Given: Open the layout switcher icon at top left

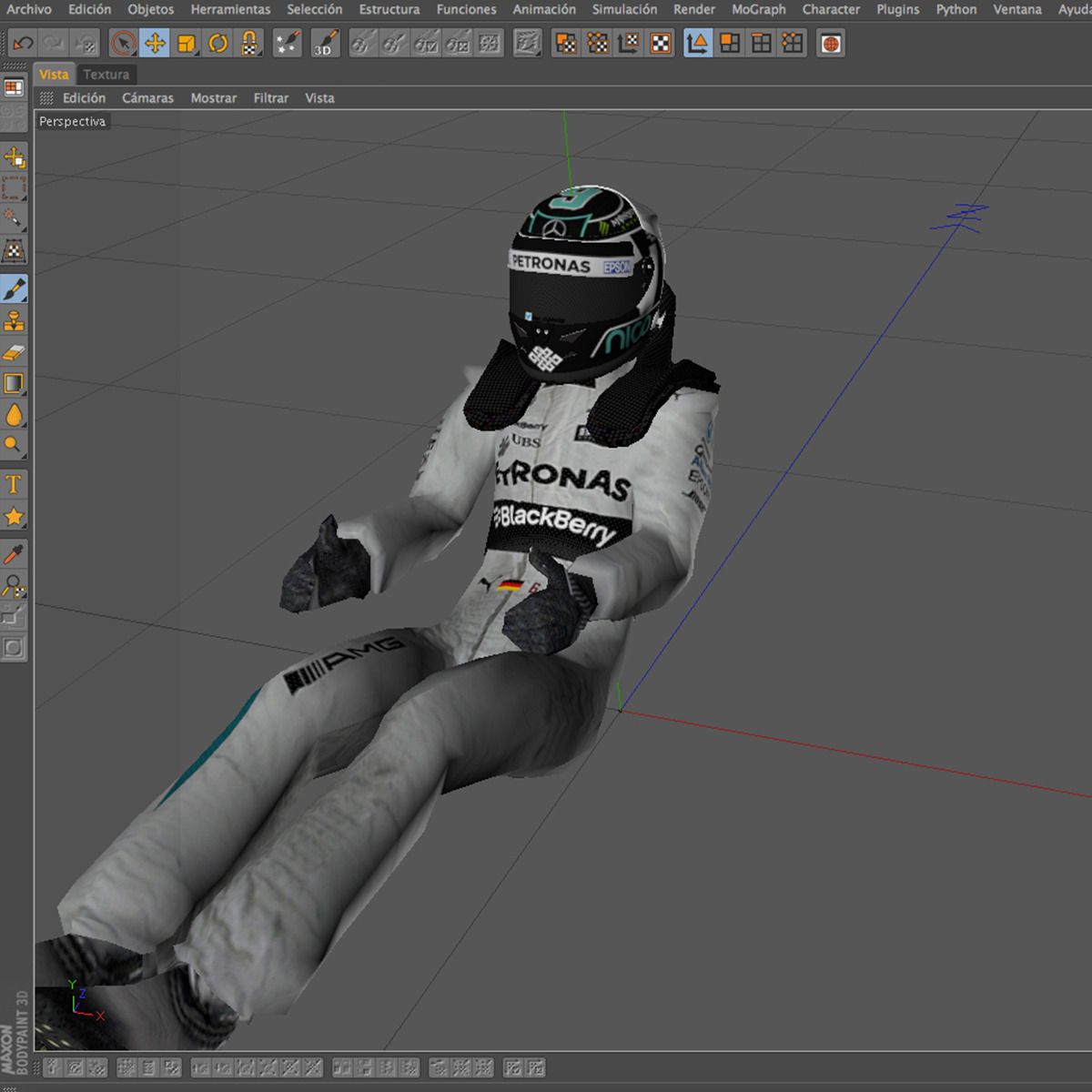Looking at the screenshot, I should (x=14, y=87).
